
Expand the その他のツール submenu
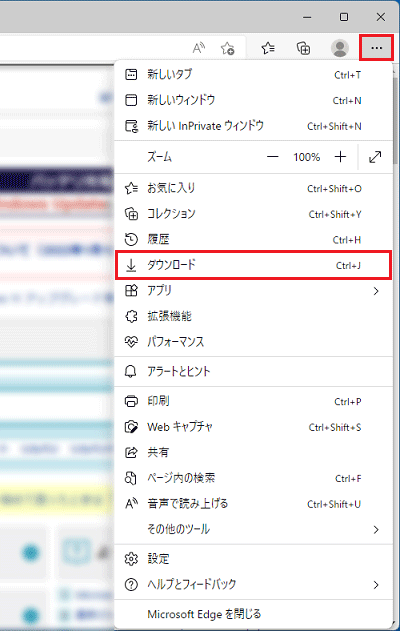coord(254,529)
